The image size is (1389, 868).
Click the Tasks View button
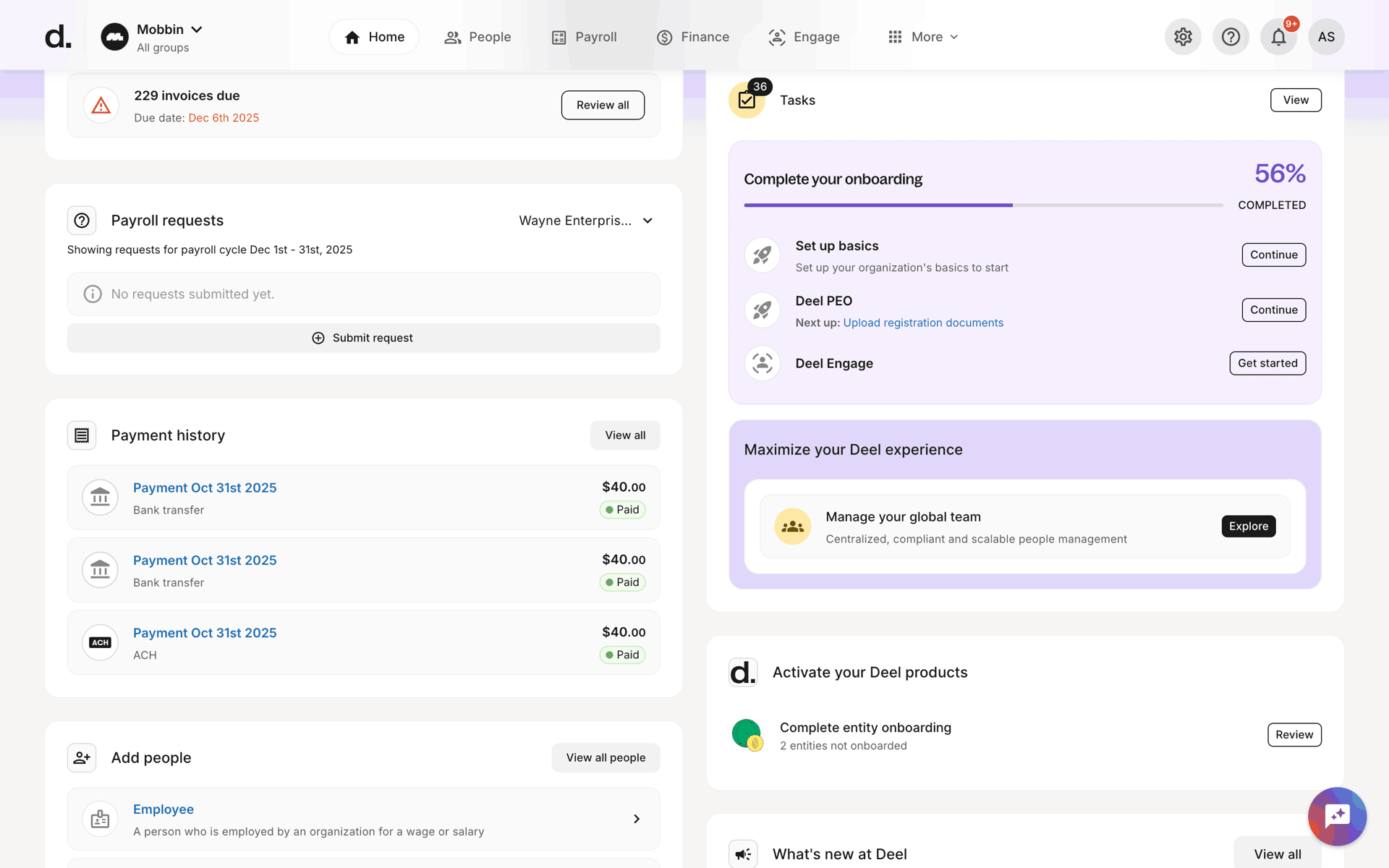tap(1296, 100)
